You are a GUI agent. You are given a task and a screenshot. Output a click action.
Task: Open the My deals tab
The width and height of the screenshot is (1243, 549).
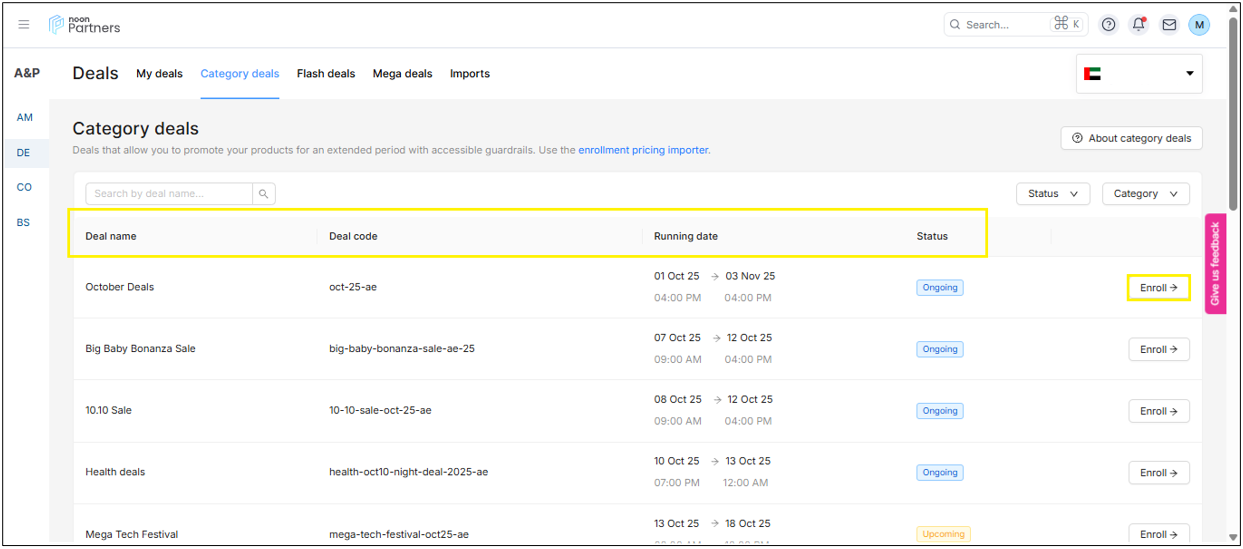159,74
